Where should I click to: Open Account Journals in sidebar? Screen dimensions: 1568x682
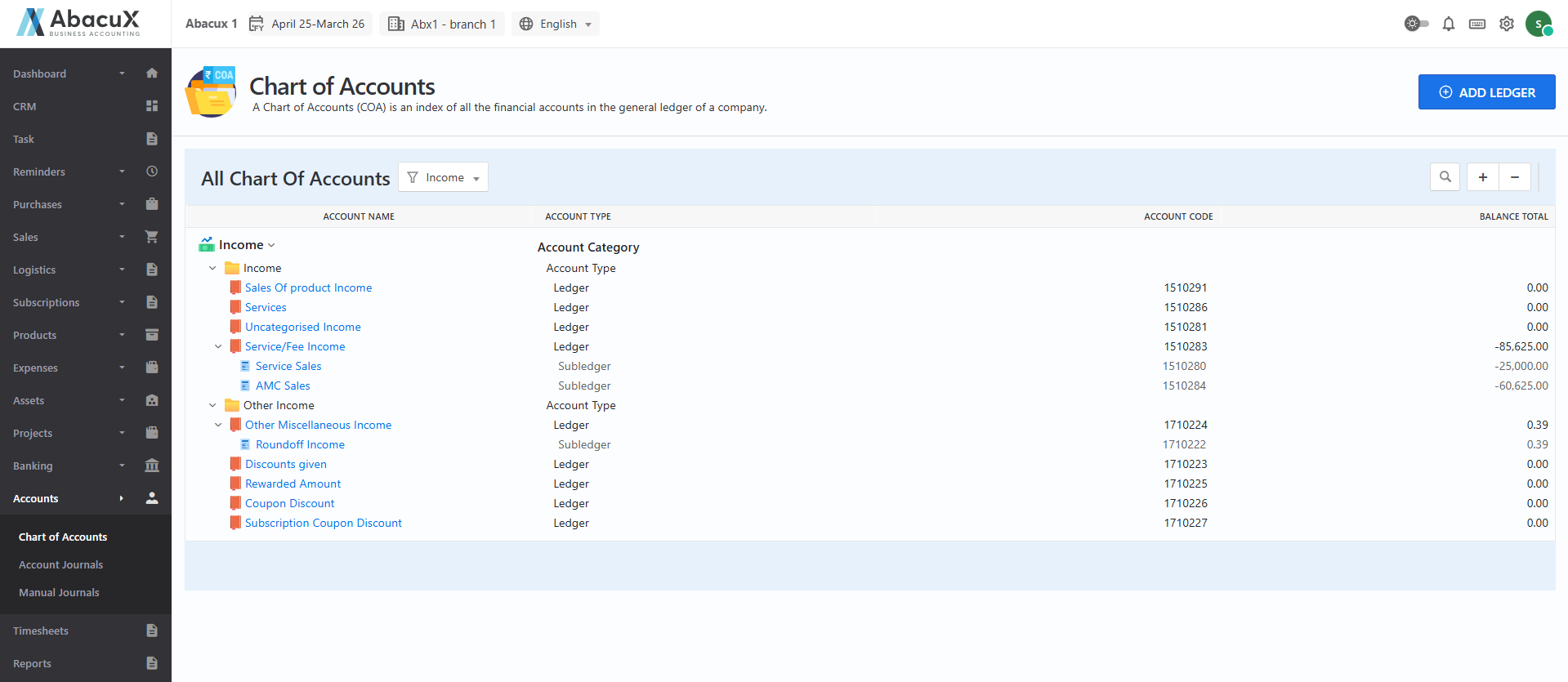(x=61, y=564)
